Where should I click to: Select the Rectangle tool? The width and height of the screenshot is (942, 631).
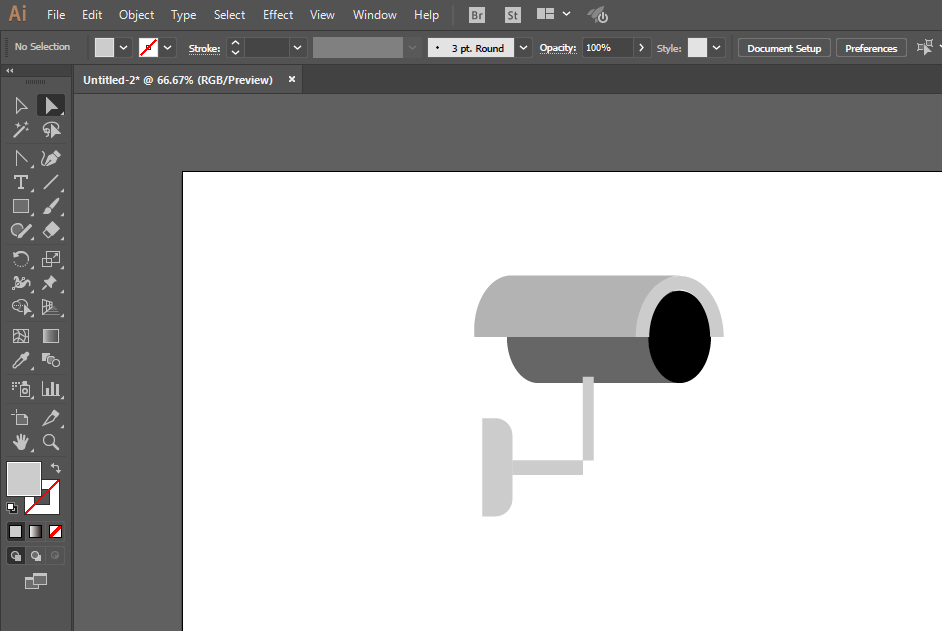coord(21,206)
